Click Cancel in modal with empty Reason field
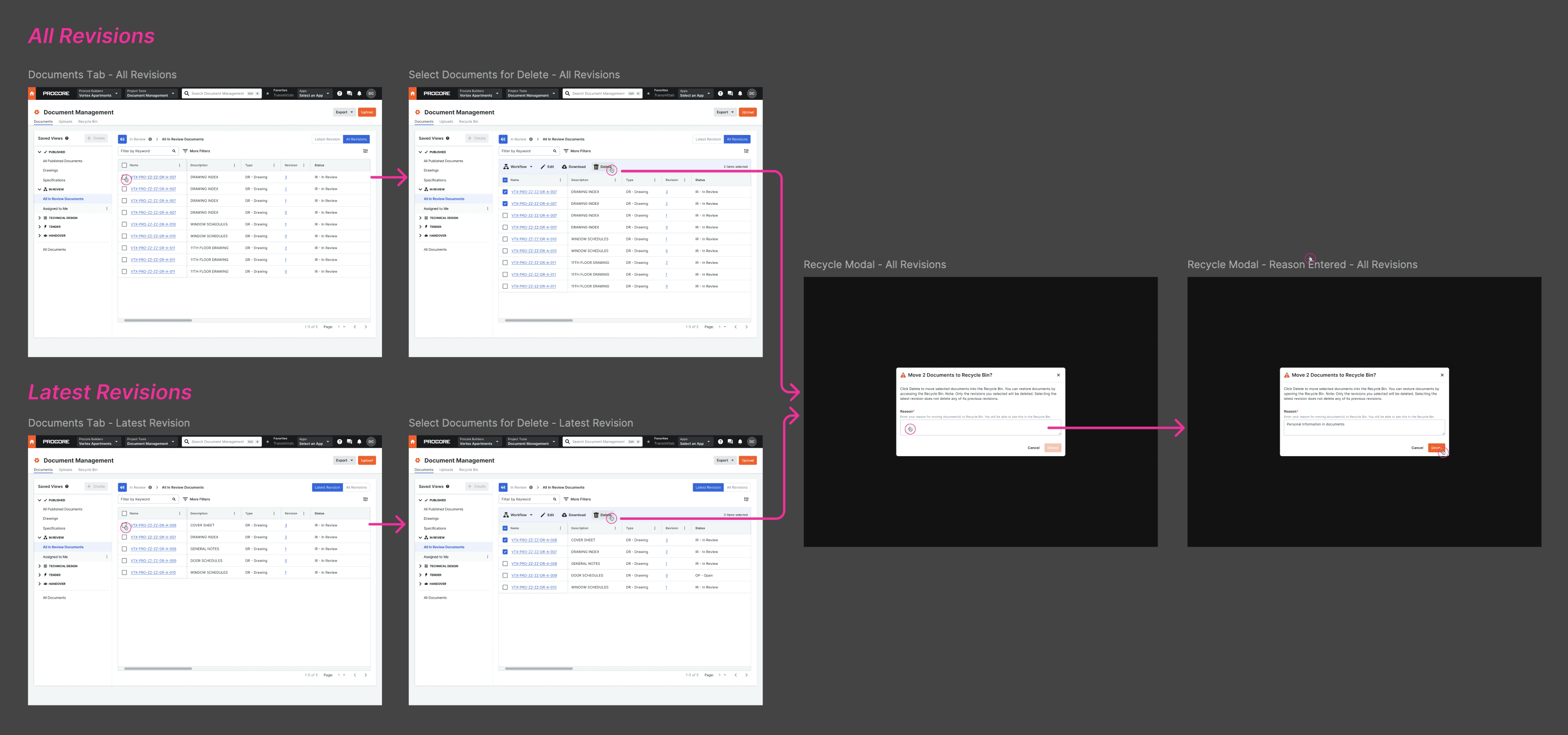 point(1033,448)
